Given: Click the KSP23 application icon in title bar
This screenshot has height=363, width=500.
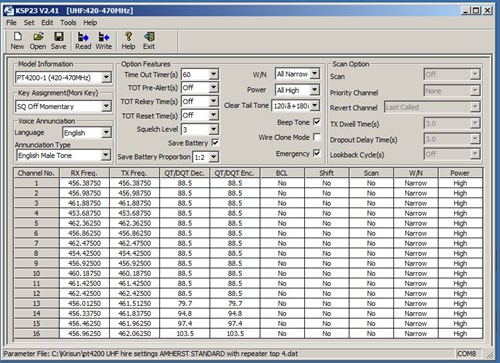Looking at the screenshot, I should 8,10.
